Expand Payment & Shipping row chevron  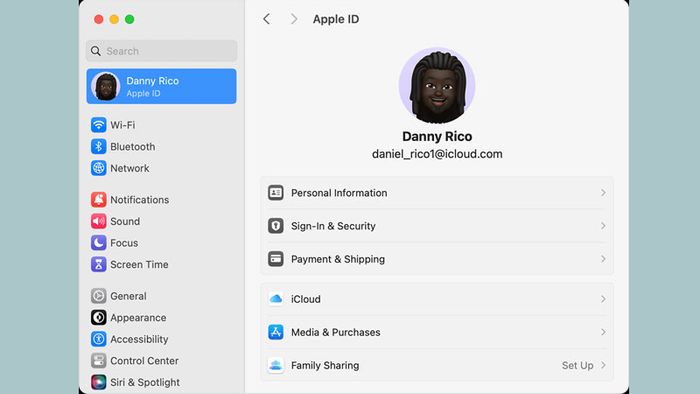click(x=603, y=259)
